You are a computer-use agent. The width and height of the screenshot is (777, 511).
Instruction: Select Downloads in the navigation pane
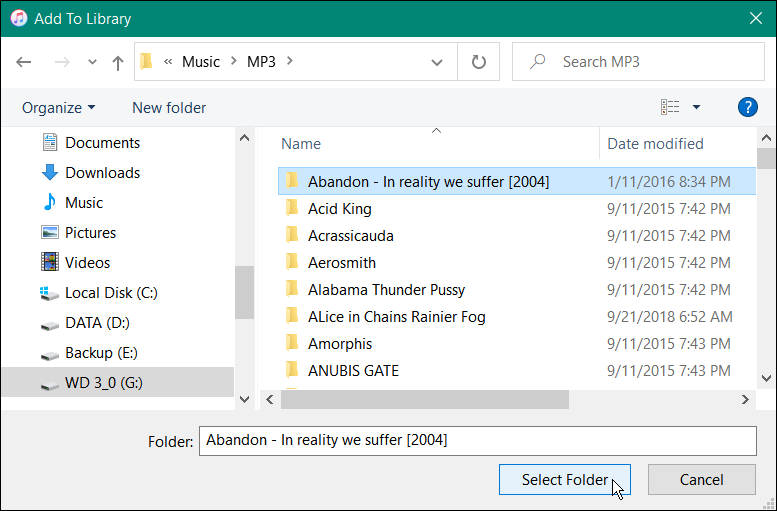click(x=102, y=173)
